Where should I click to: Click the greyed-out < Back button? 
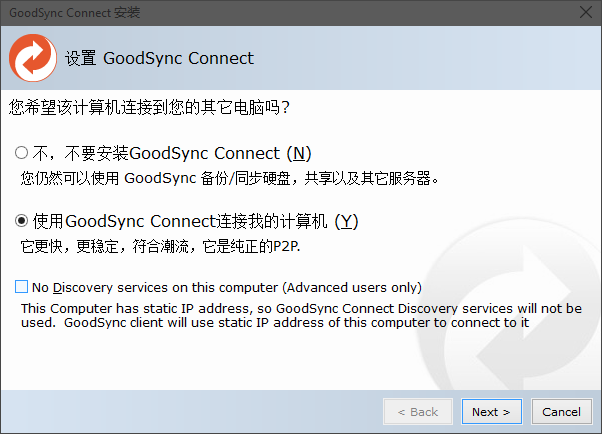click(x=418, y=411)
